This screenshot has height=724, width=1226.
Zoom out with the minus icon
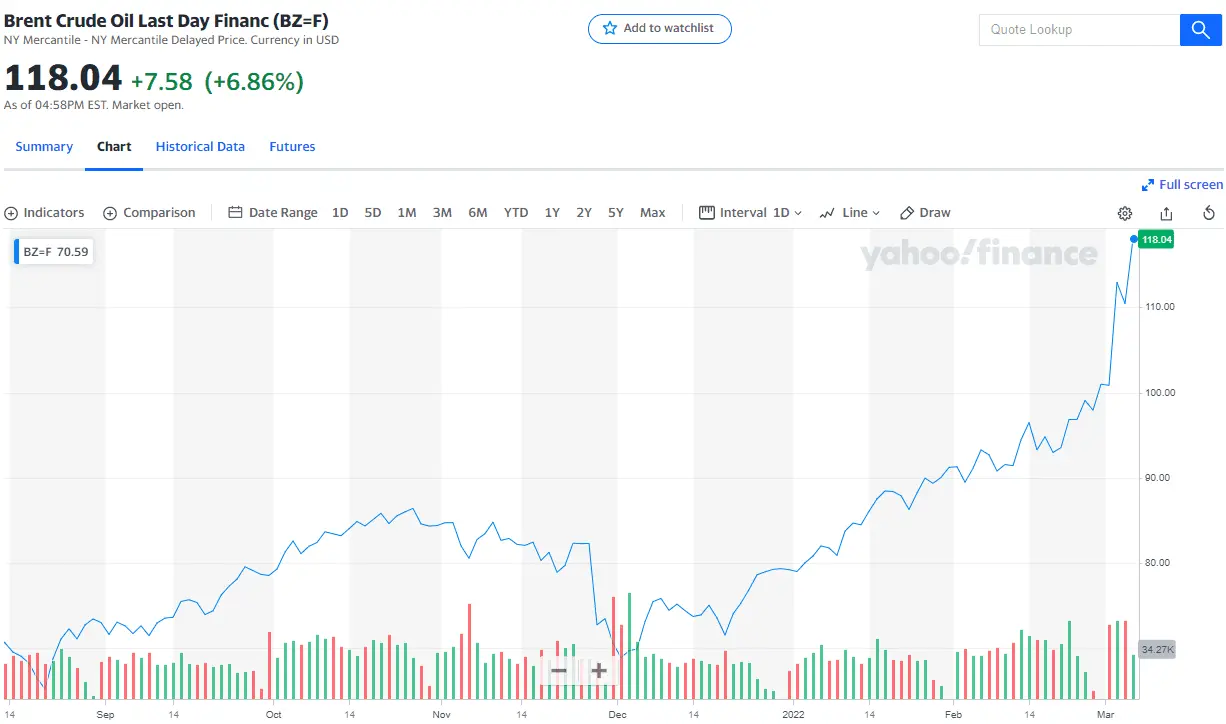[x=559, y=670]
